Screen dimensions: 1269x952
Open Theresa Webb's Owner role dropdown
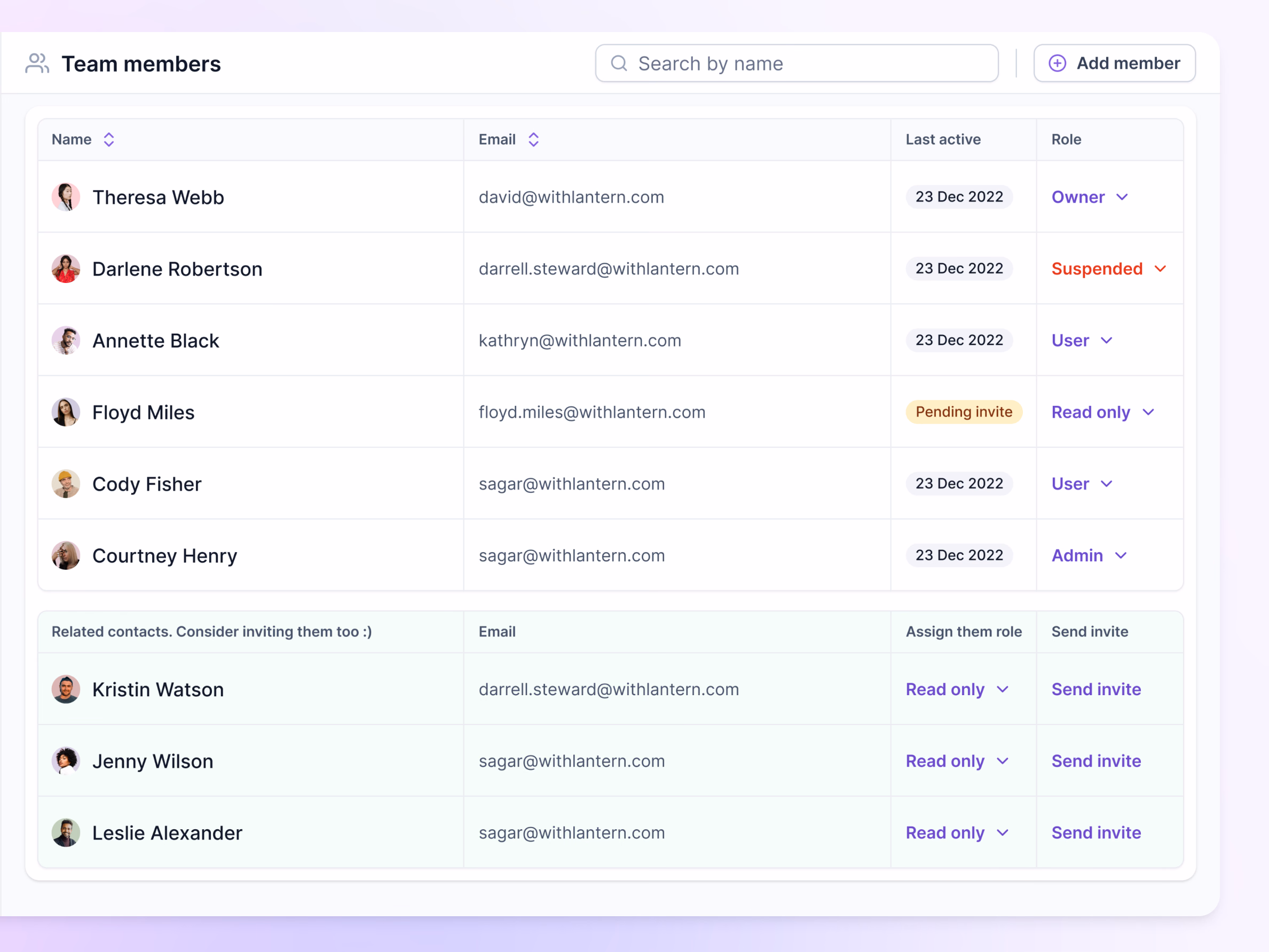pyautogui.click(x=1090, y=197)
